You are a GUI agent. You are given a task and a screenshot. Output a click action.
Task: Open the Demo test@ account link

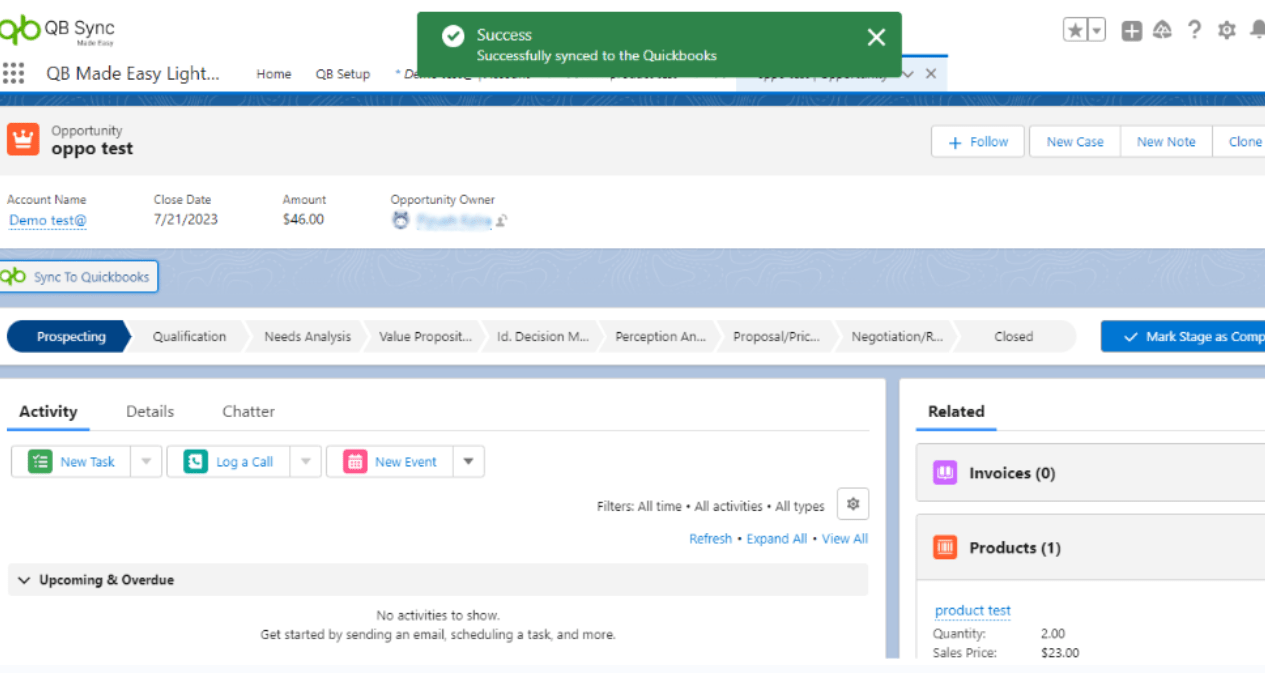click(x=48, y=220)
